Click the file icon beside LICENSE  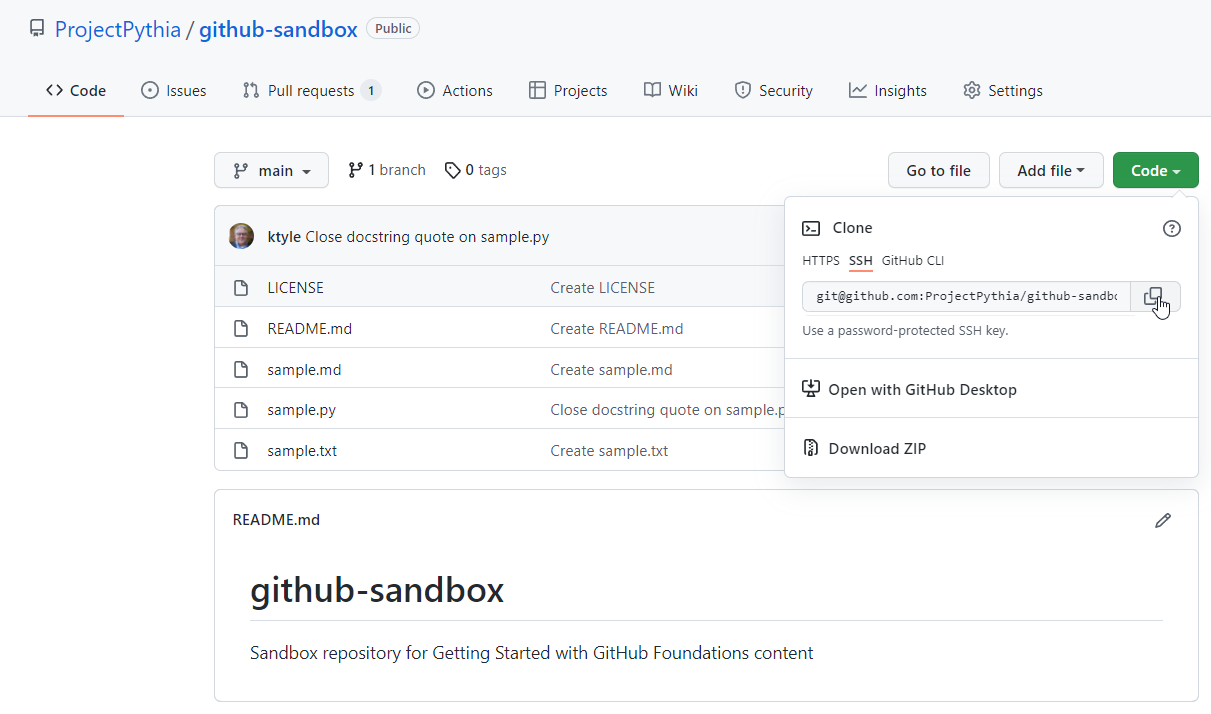[x=241, y=287]
